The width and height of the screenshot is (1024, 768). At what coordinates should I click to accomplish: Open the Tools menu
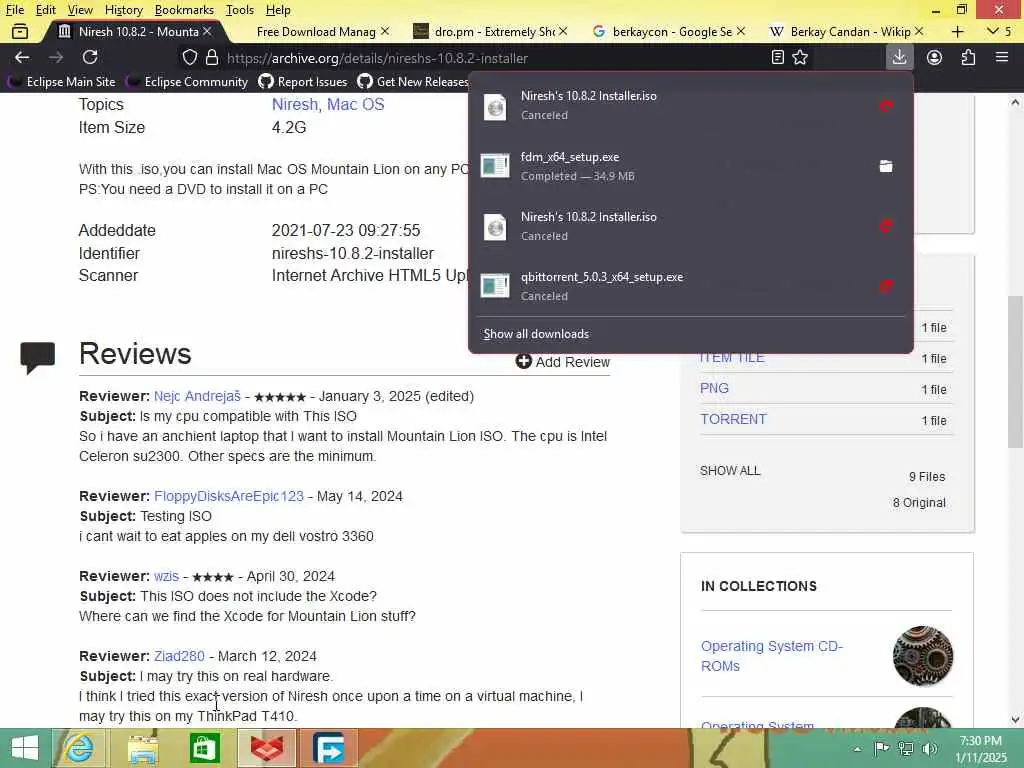[x=240, y=10]
